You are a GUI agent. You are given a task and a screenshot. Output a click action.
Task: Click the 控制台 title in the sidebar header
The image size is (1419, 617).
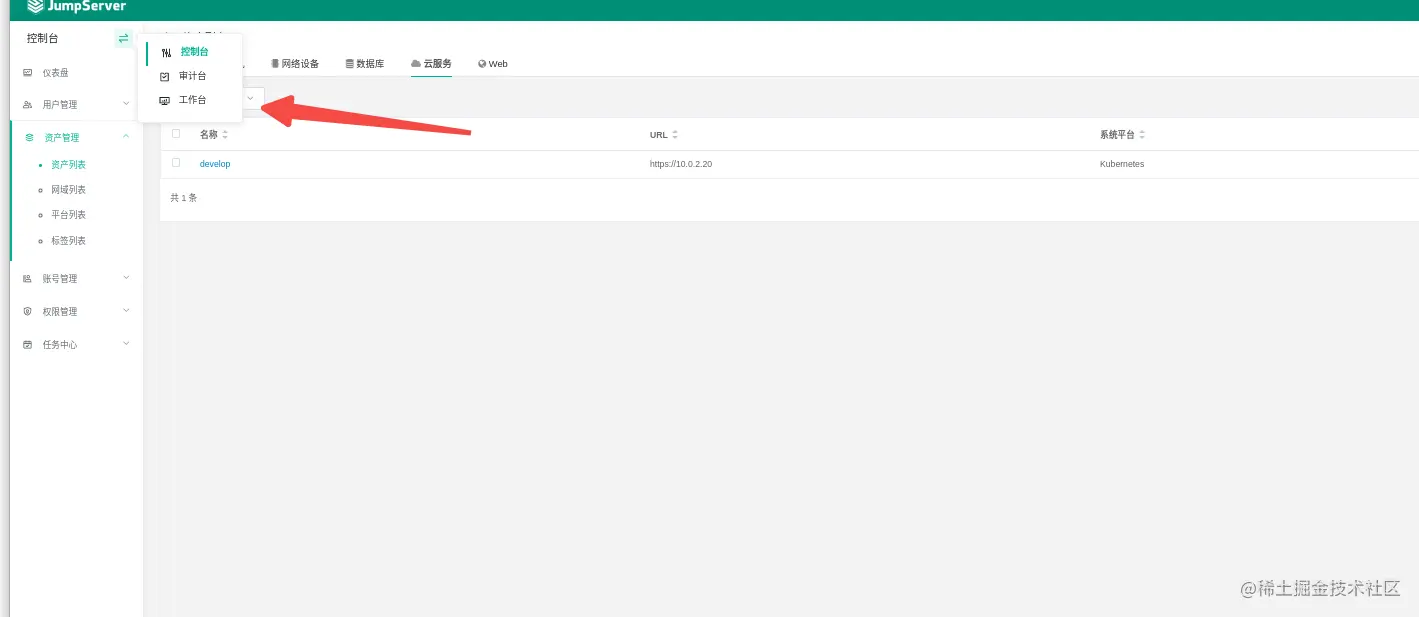[x=43, y=39]
